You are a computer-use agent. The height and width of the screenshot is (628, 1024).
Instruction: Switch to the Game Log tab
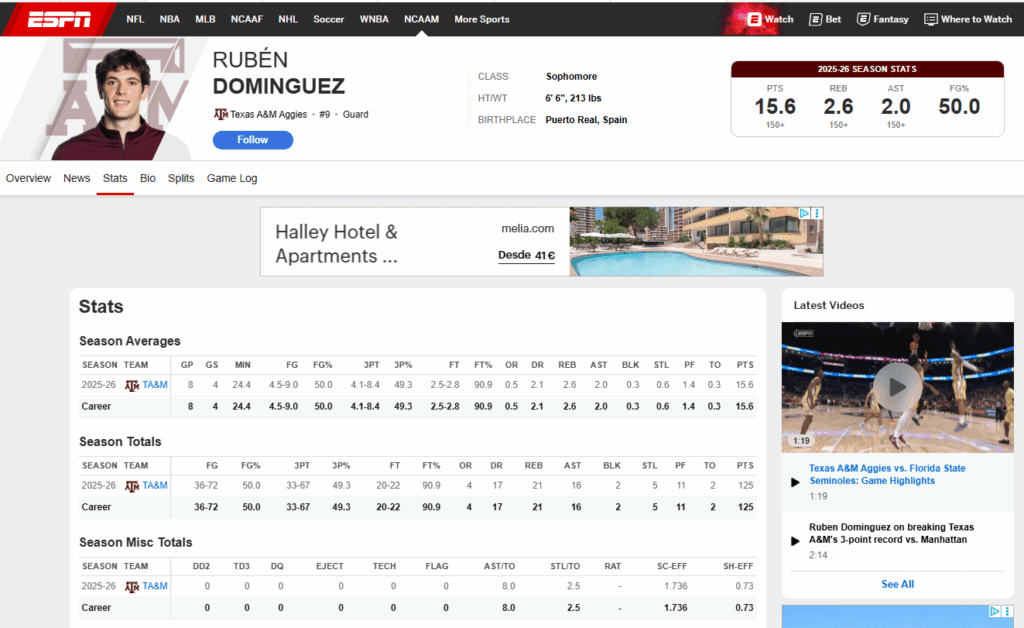[232, 178]
